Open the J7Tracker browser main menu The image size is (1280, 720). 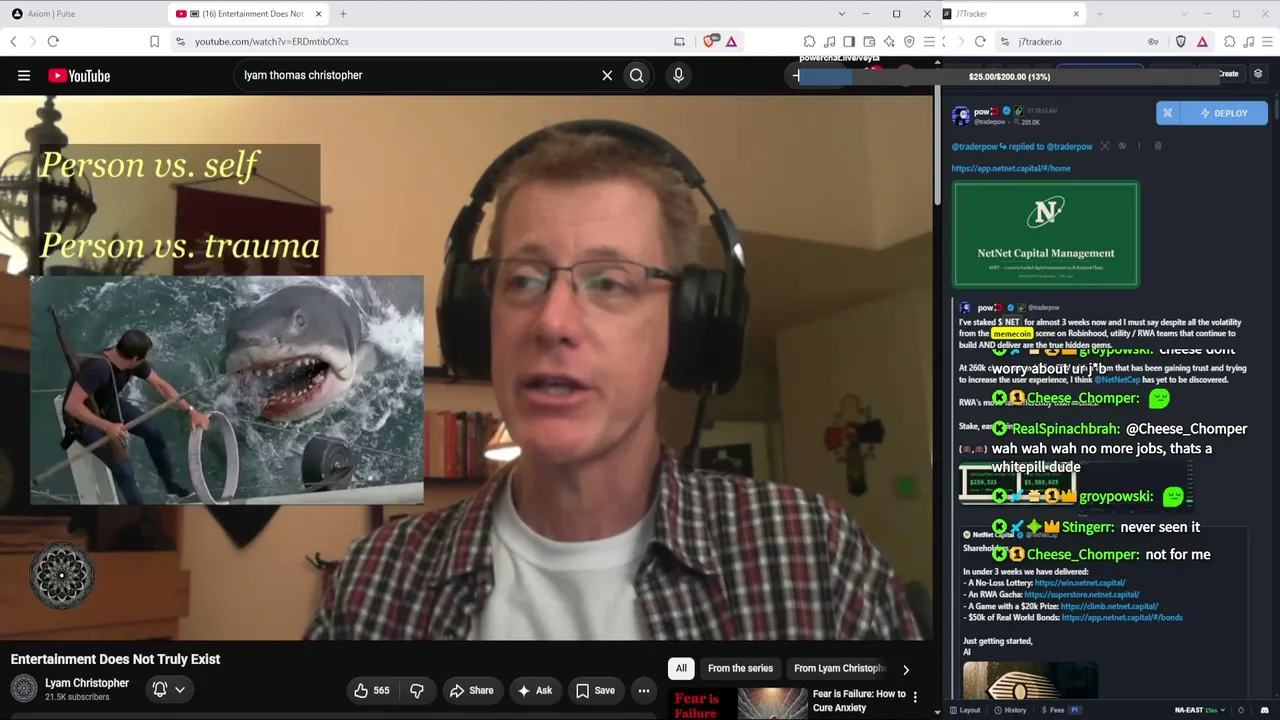pyautogui.click(x=1268, y=41)
